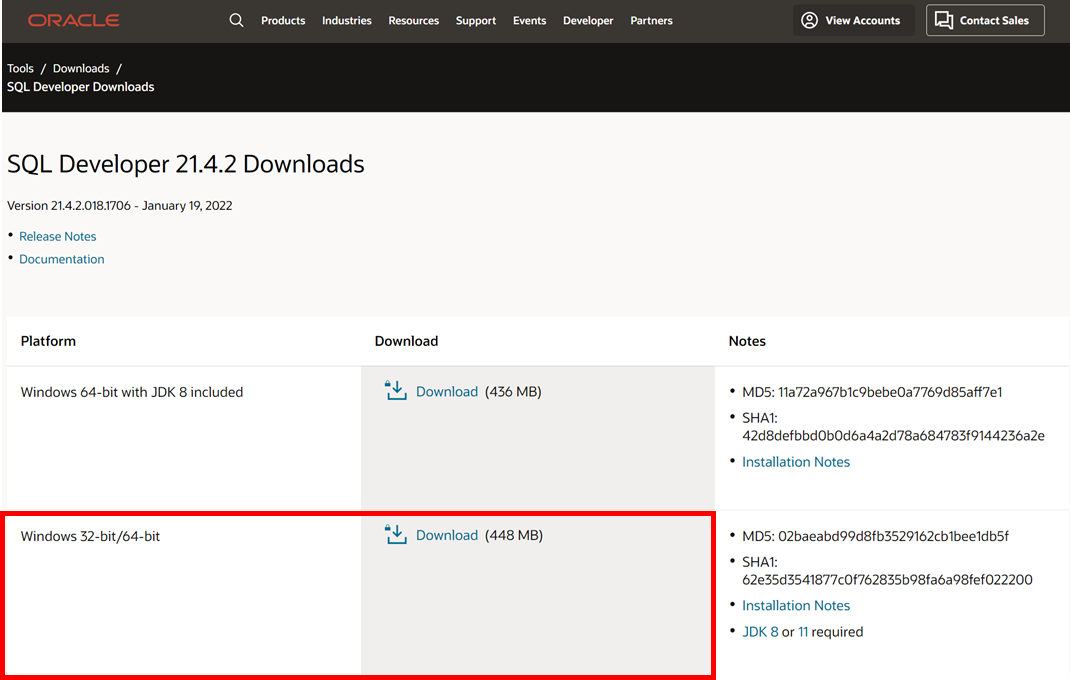Click the MD5 02baeabd99d8fb3529162cb1bee1db5f text
This screenshot has width=1070, height=680.
pyautogui.click(x=876, y=537)
